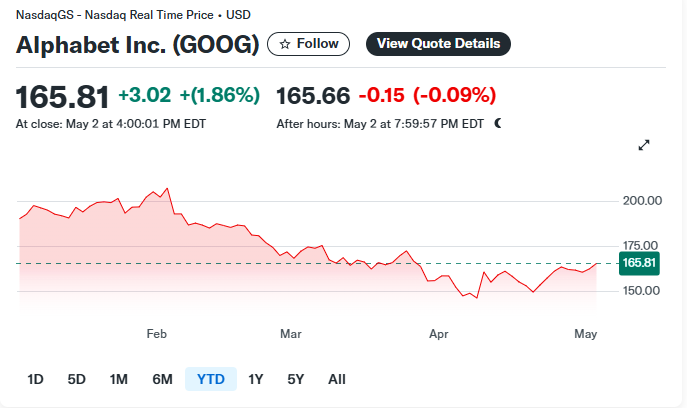This screenshot has width=687, height=408.
Task: Click the after-hours moon icon
Action: (x=498, y=124)
